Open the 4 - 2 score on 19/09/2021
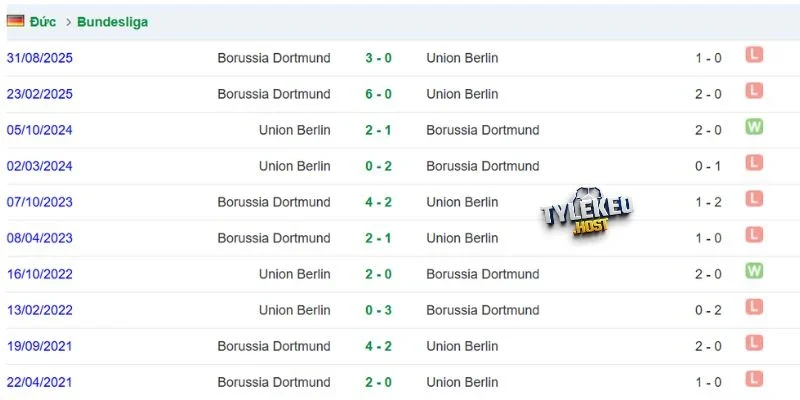Screen dimensions: 800x400 tap(379, 346)
